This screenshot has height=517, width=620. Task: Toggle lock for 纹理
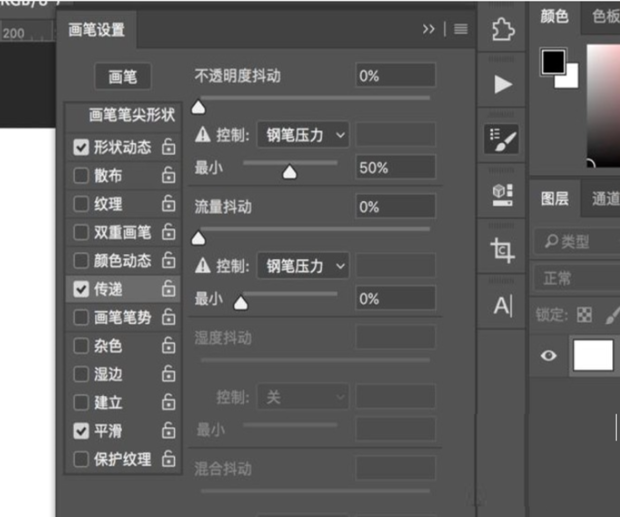[168, 204]
